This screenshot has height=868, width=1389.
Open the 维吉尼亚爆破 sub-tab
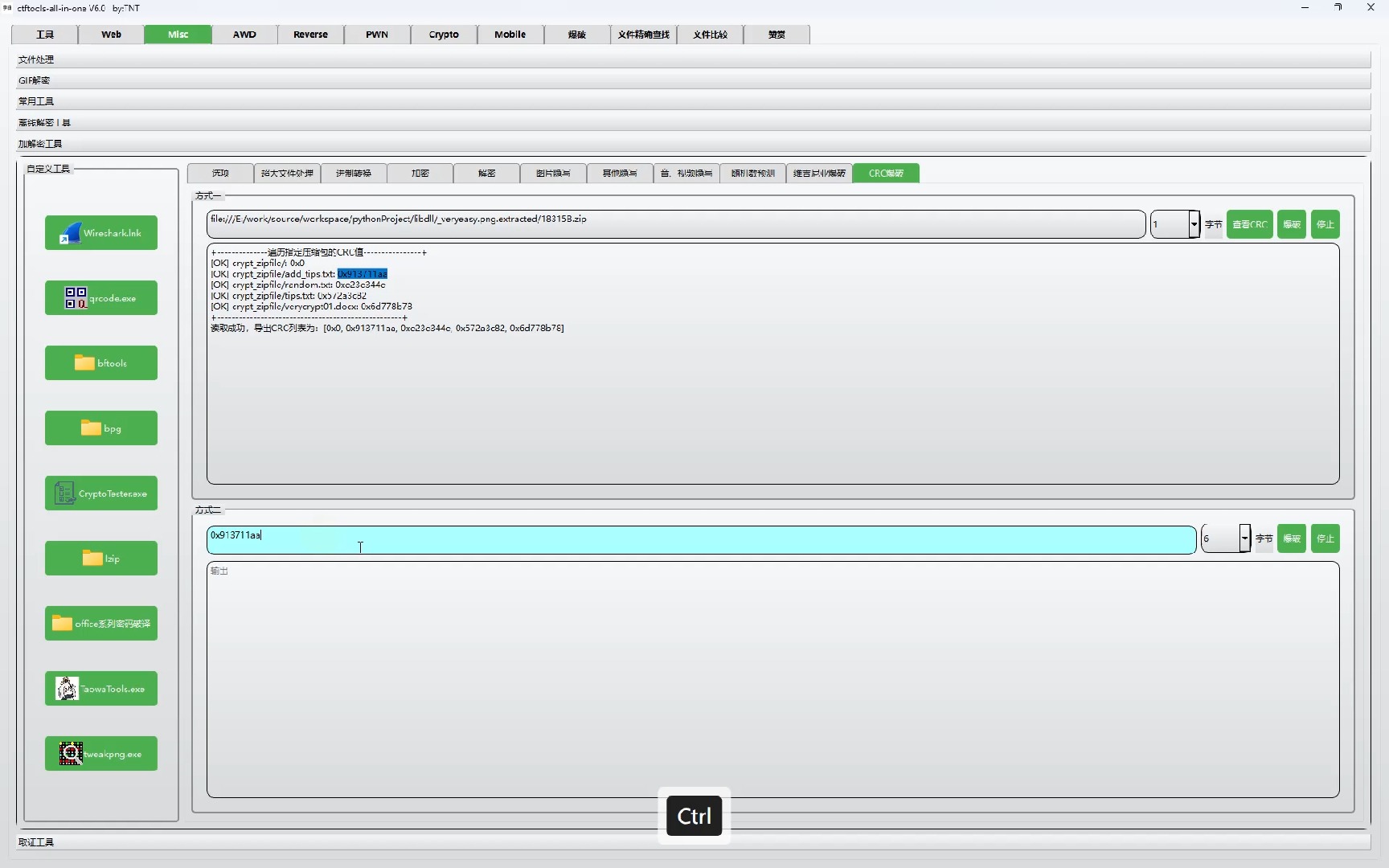[820, 173]
